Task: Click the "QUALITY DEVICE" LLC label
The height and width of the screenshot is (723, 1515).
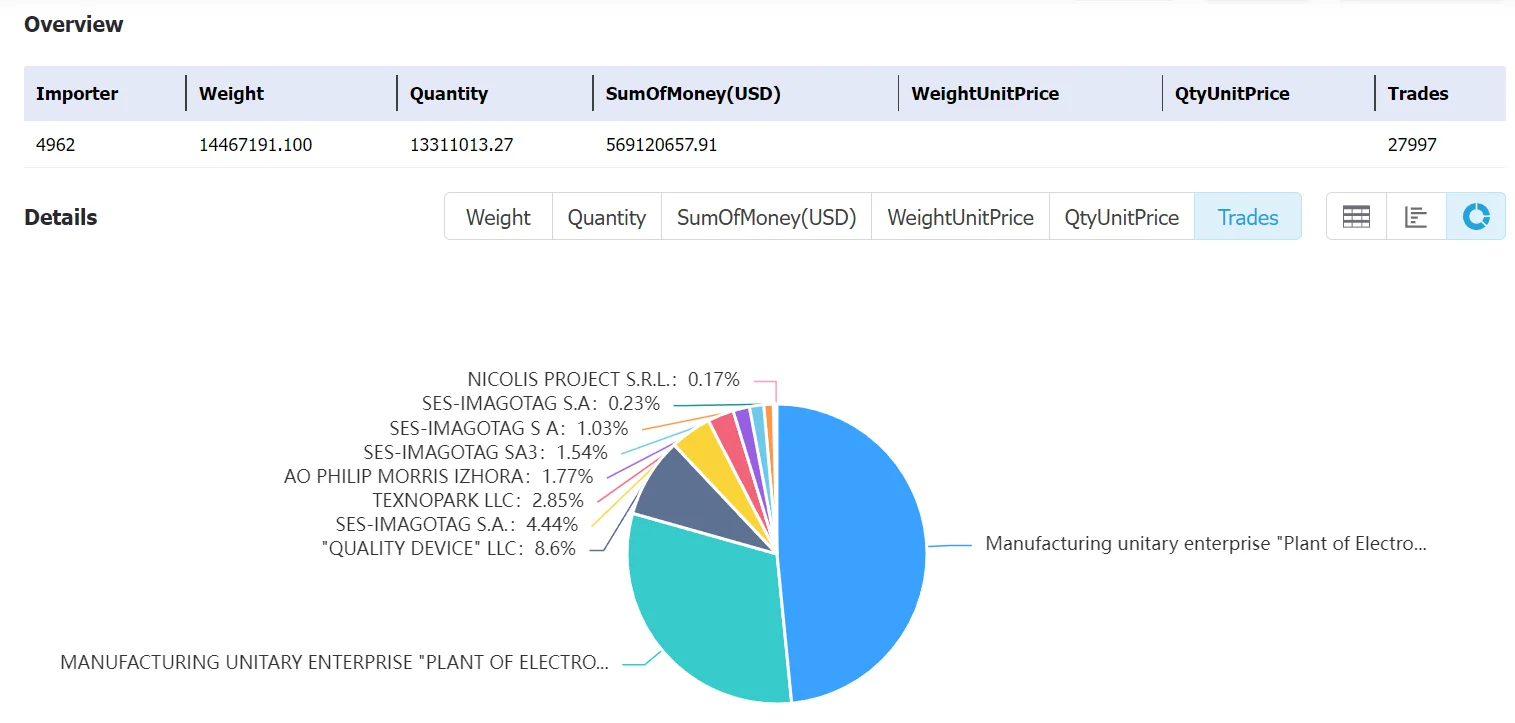Action: [x=449, y=548]
